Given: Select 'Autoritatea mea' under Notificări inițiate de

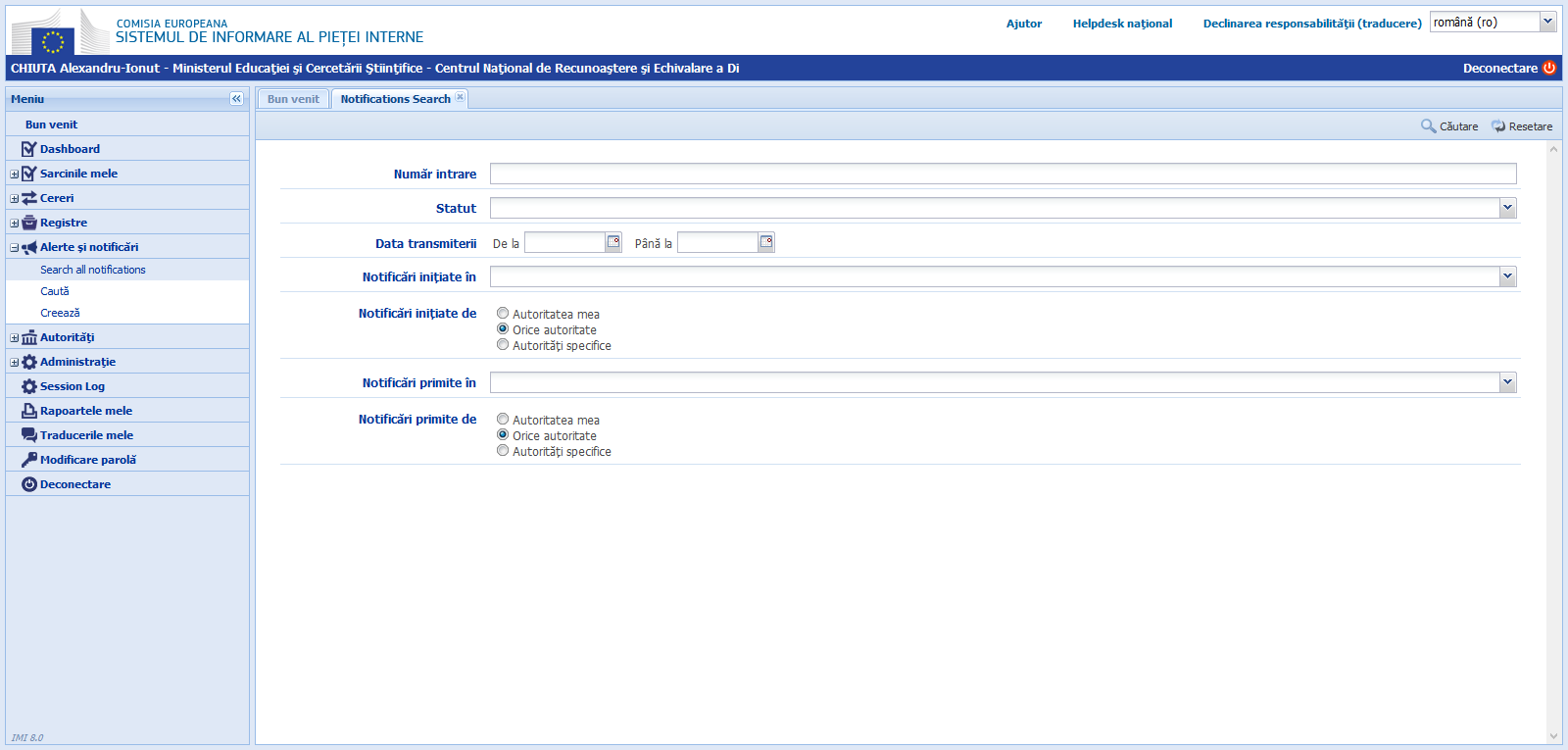Looking at the screenshot, I should click(503, 314).
